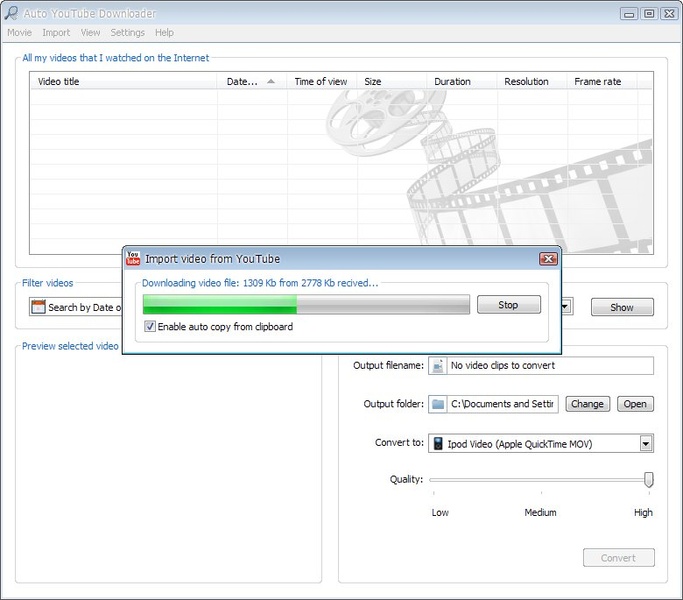Image resolution: width=683 pixels, height=600 pixels.
Task: Open the filter dropdown arrow next to Show
Action: point(567,307)
